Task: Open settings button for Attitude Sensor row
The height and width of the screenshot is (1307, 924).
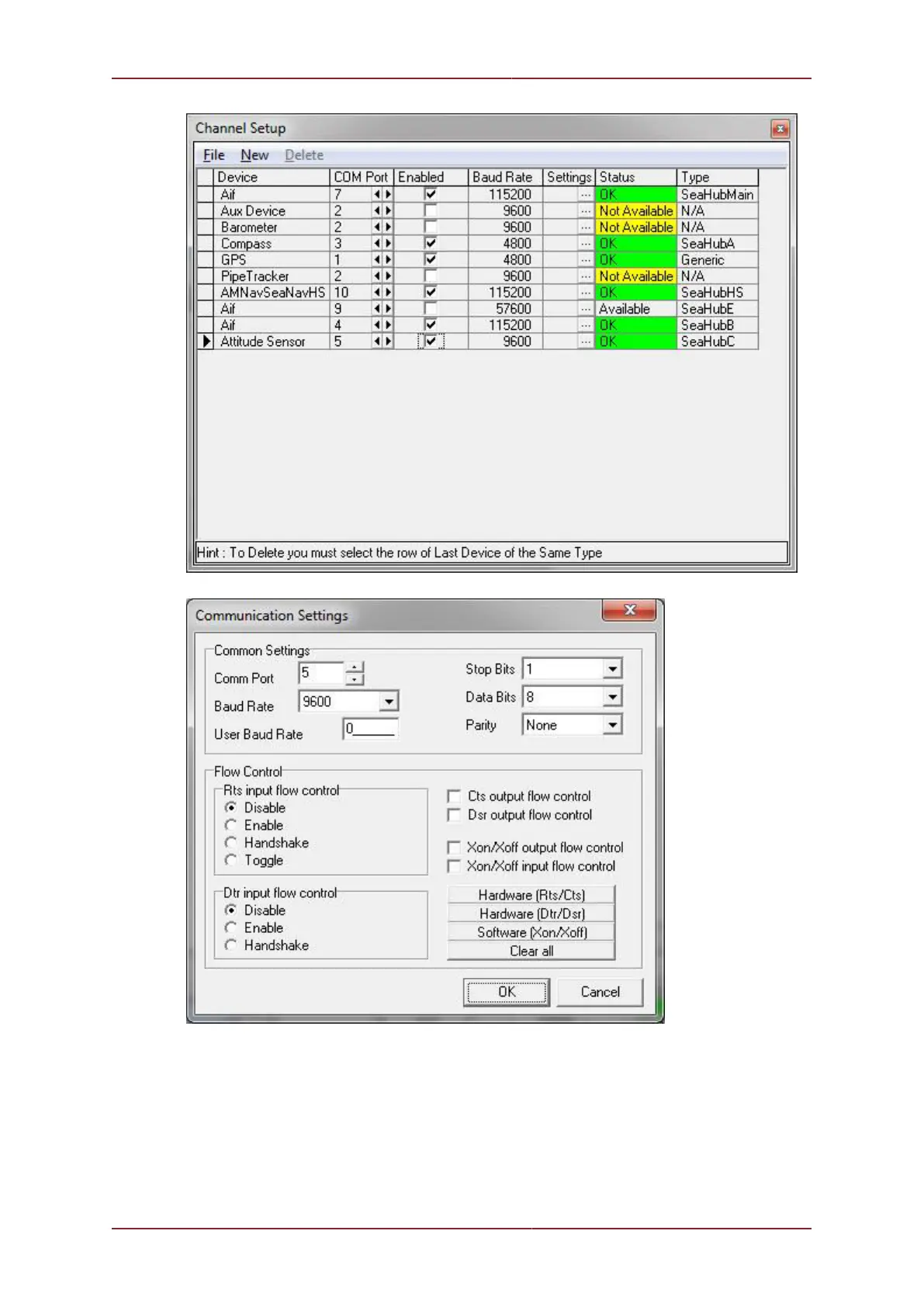Action: (x=586, y=341)
